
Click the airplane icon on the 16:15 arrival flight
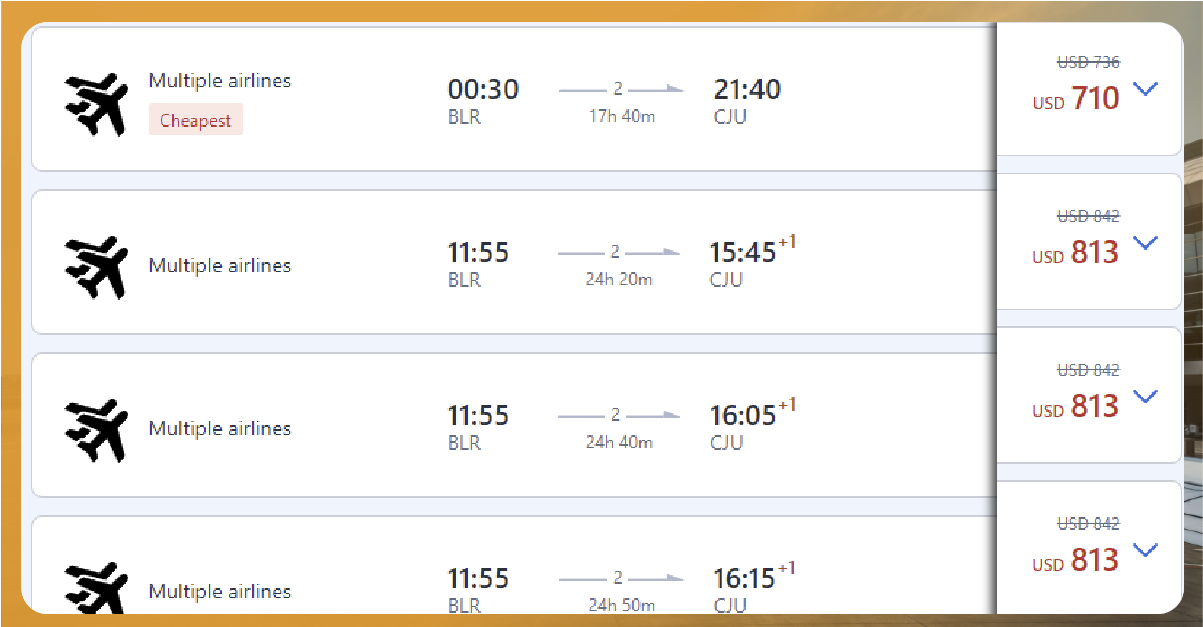[96, 590]
